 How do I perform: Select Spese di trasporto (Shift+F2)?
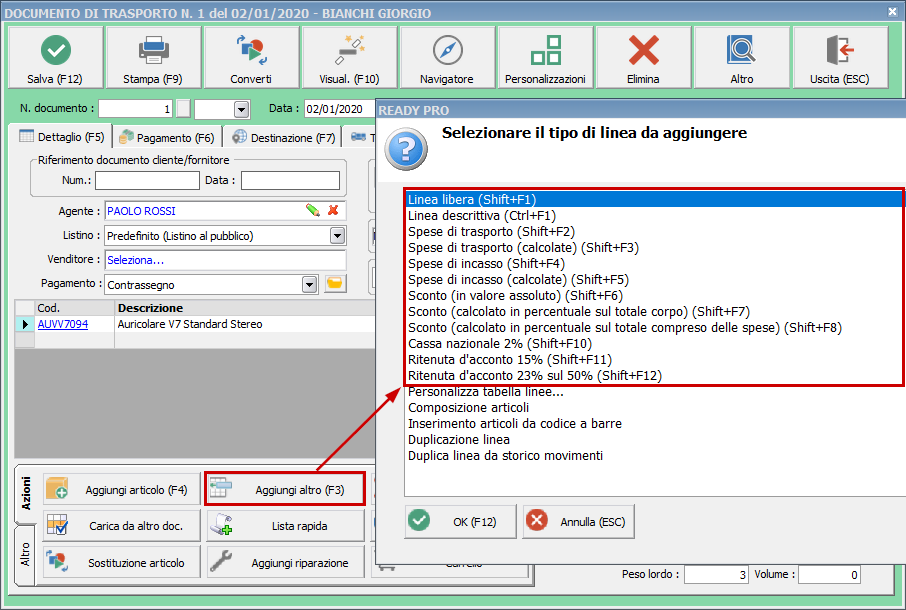coord(655,232)
